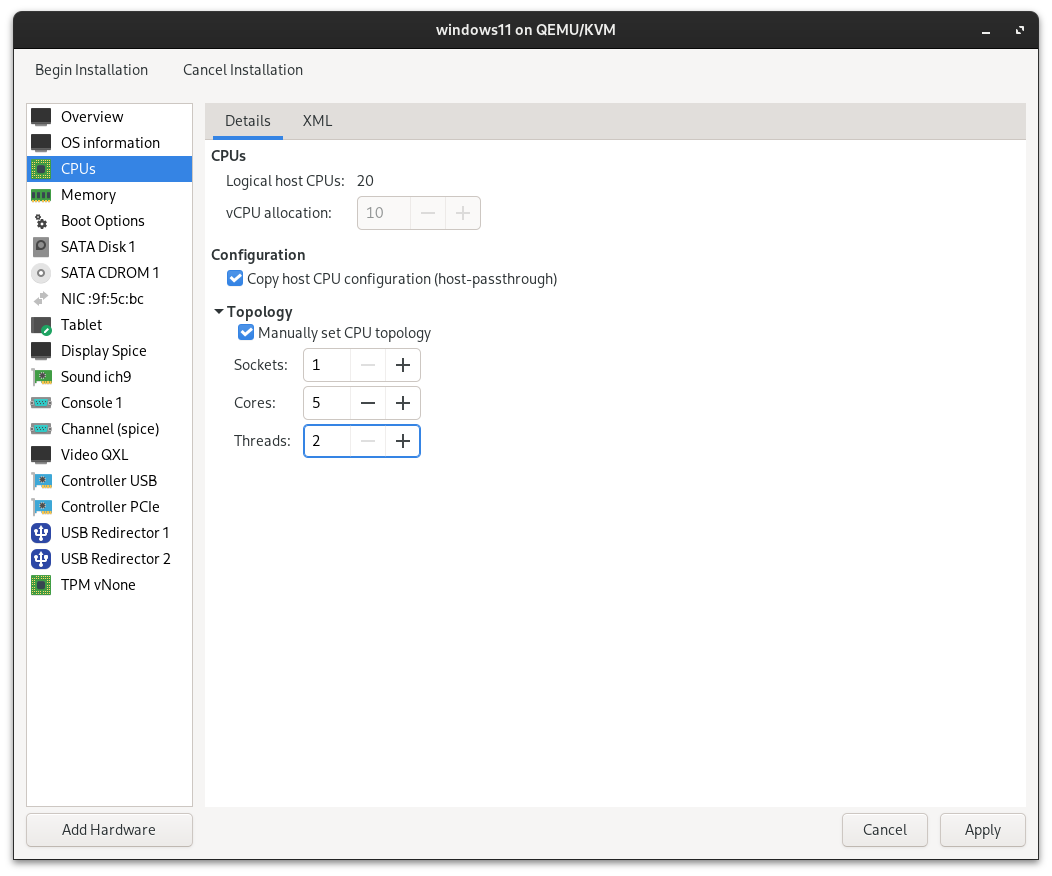Click the USB Redirector 1 icon
Screen dimensions: 1052x876
click(x=41, y=533)
